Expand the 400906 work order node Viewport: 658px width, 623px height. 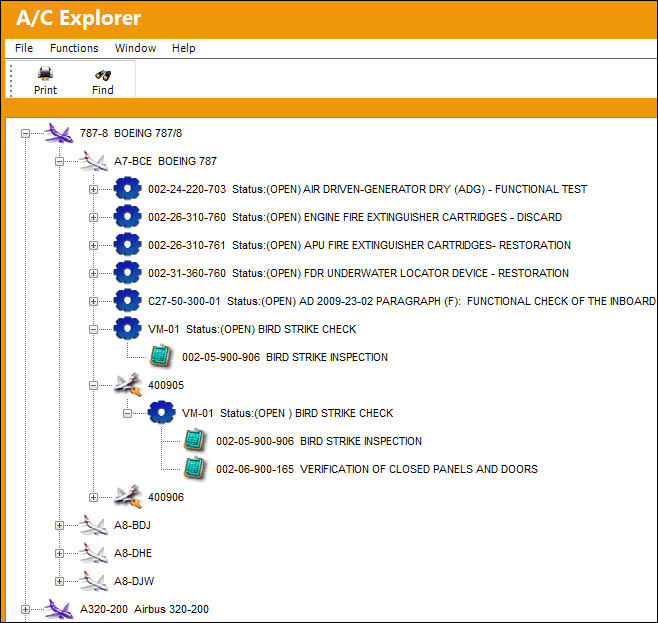pos(93,497)
